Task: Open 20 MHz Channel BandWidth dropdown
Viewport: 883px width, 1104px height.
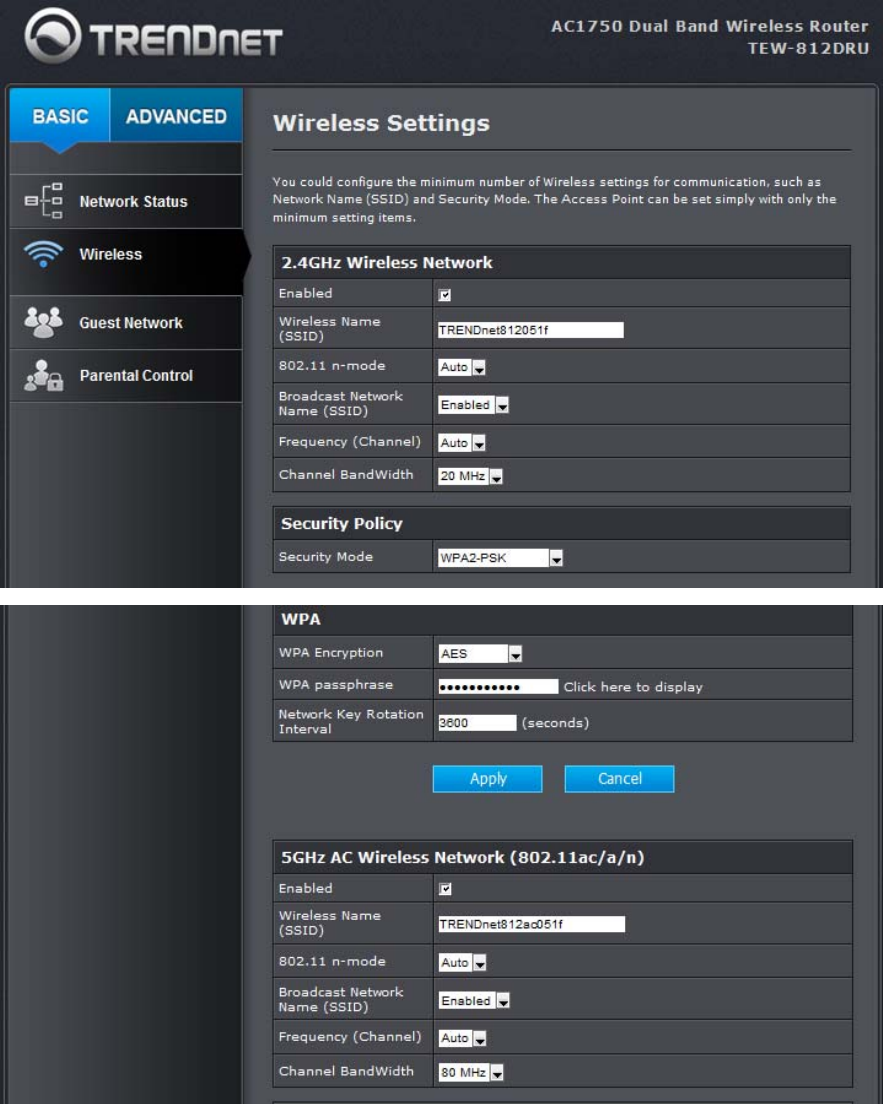Action: (x=470, y=476)
